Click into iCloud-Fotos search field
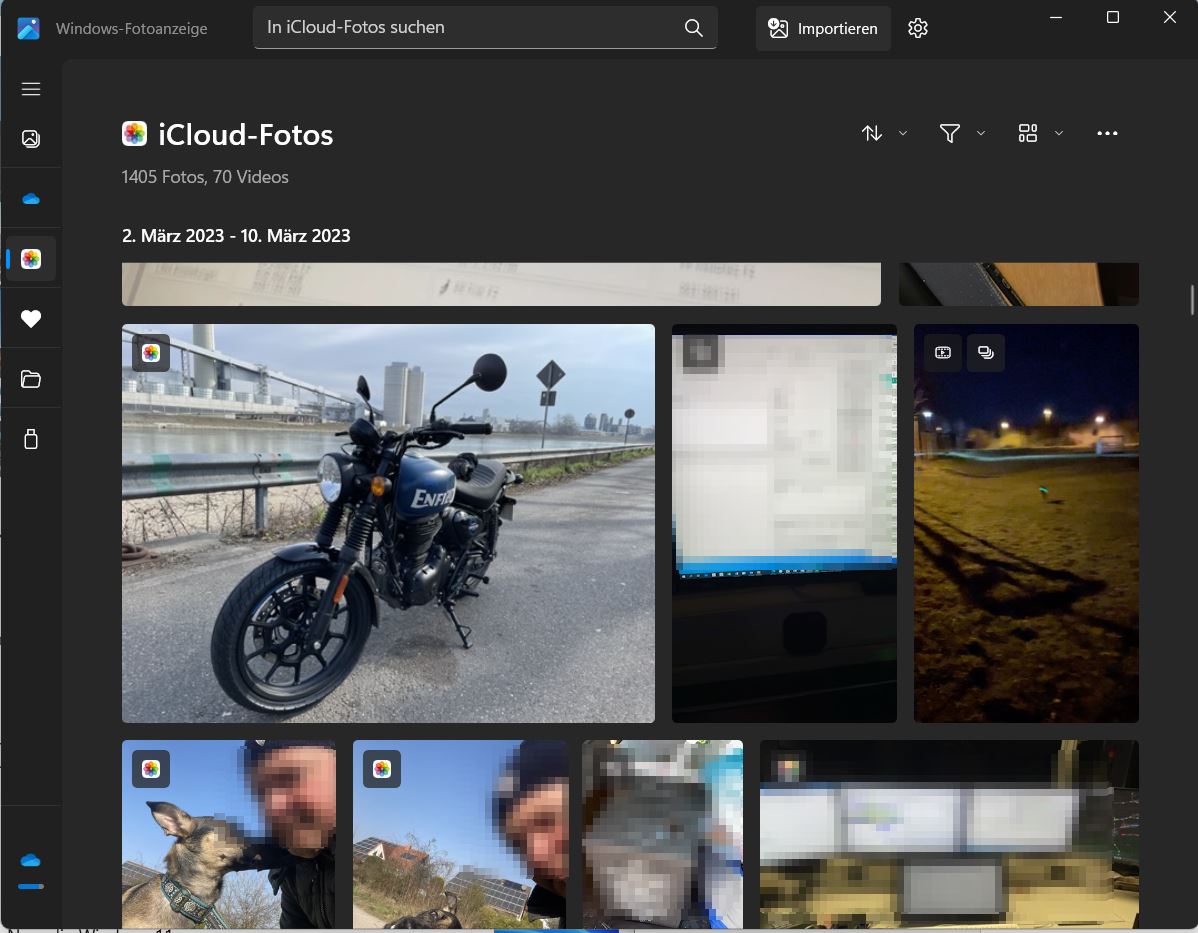 tap(470, 28)
